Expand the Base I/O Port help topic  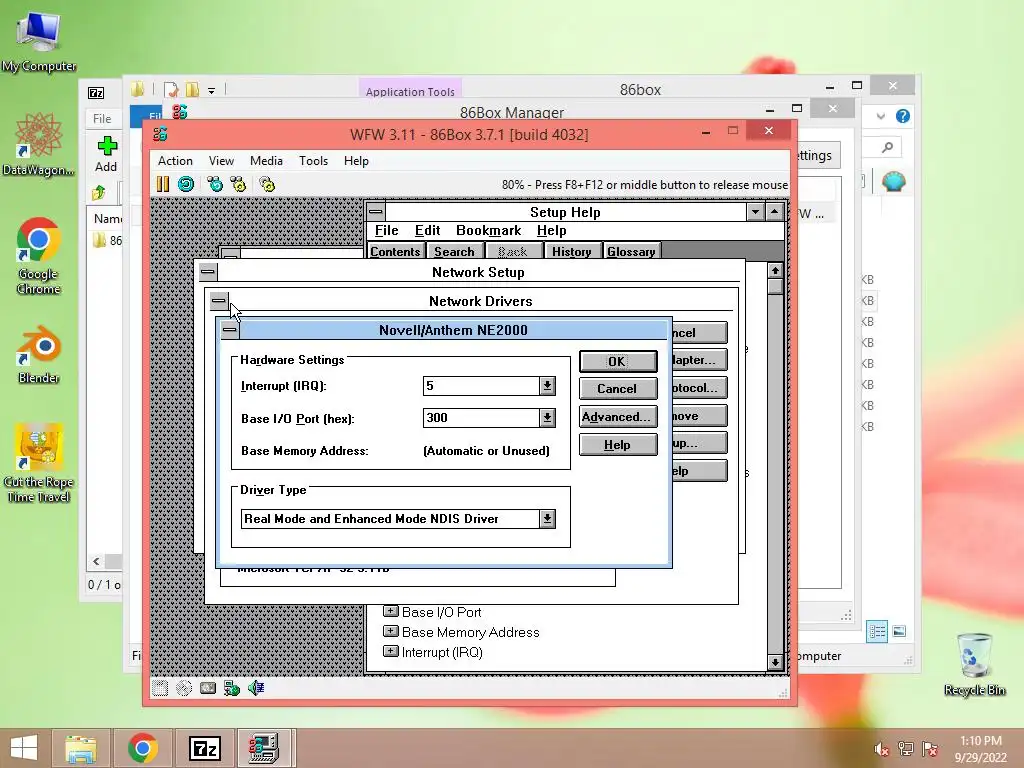point(391,611)
